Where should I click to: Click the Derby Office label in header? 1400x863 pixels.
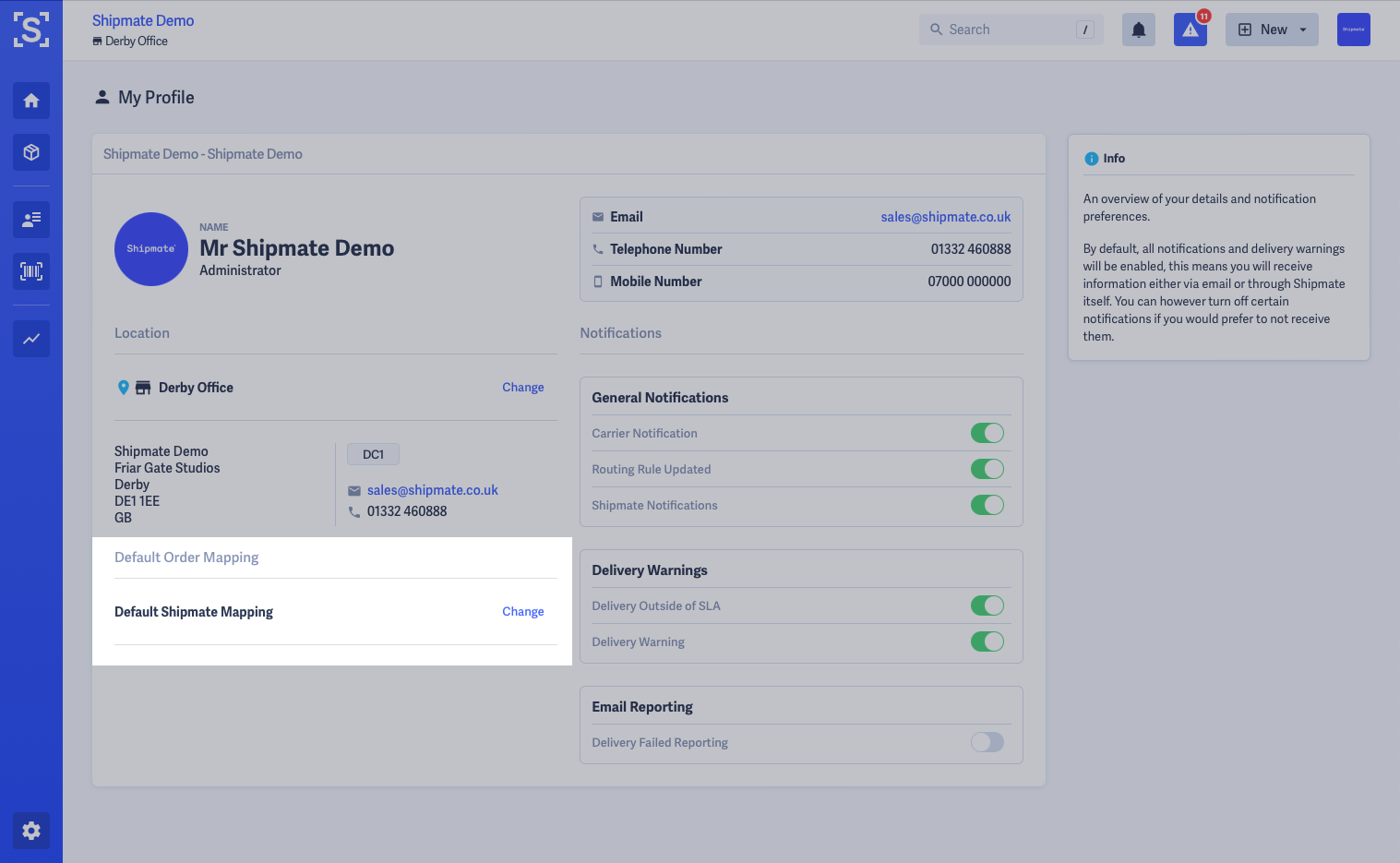(137, 42)
